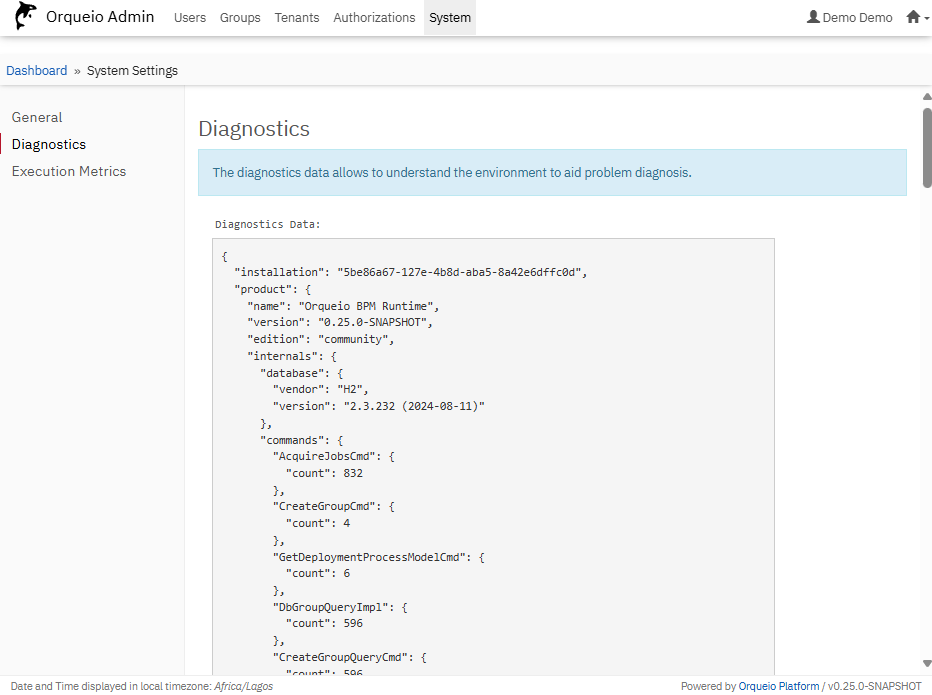Screen dimensions: 932x695
Task: Click the Orqueio Admin title text
Action: pyautogui.click(x=100, y=17)
